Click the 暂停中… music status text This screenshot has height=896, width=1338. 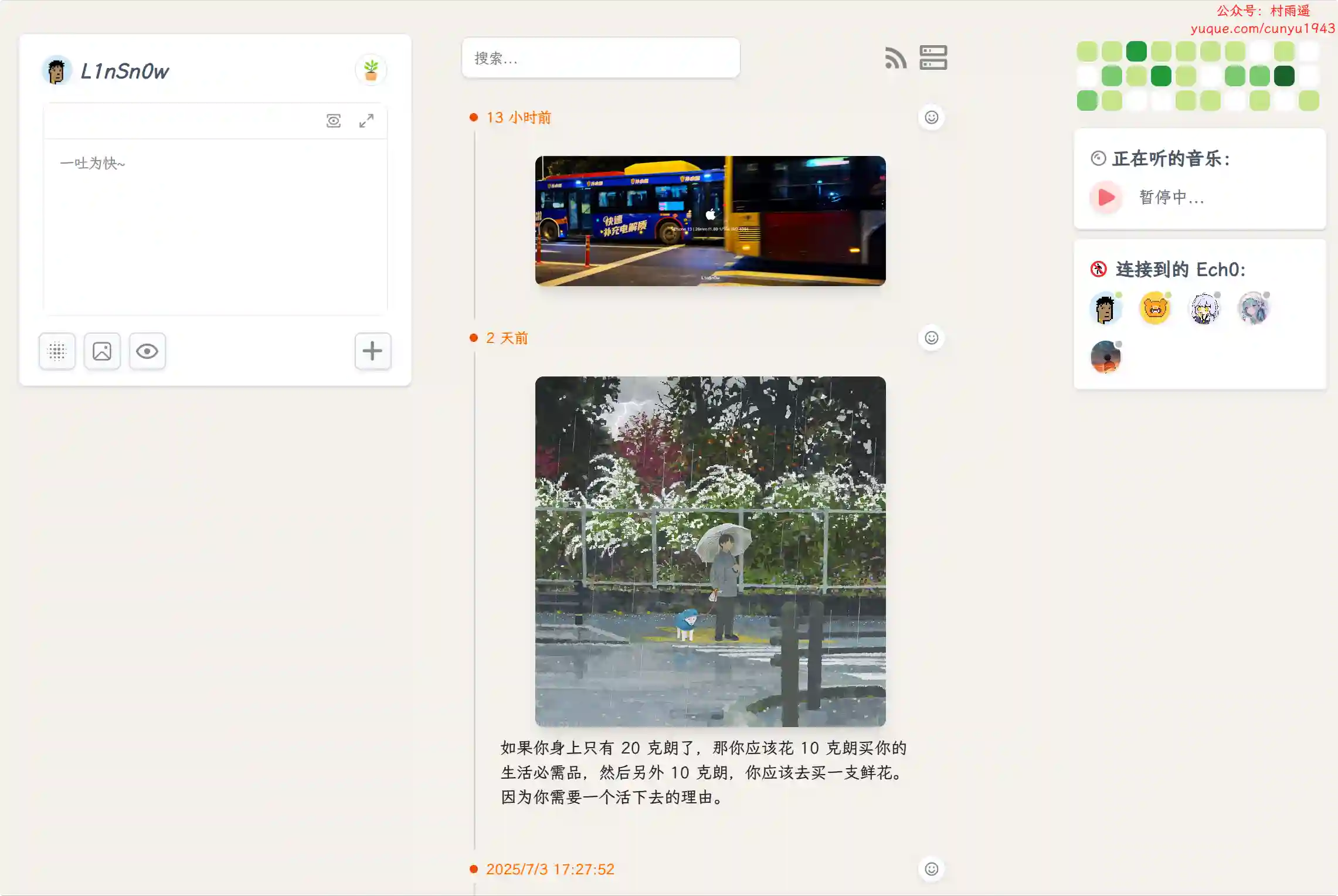(x=1171, y=197)
